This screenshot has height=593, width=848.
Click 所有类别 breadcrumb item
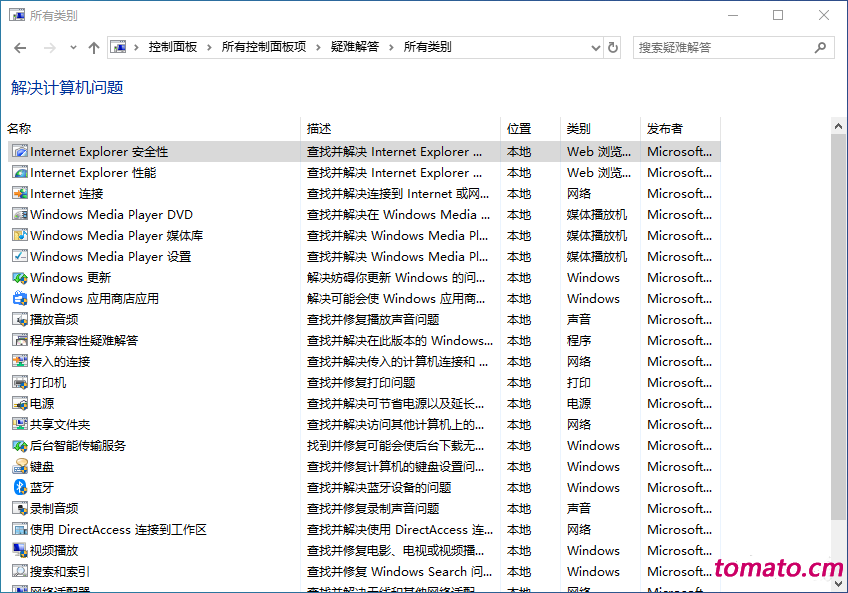427,47
